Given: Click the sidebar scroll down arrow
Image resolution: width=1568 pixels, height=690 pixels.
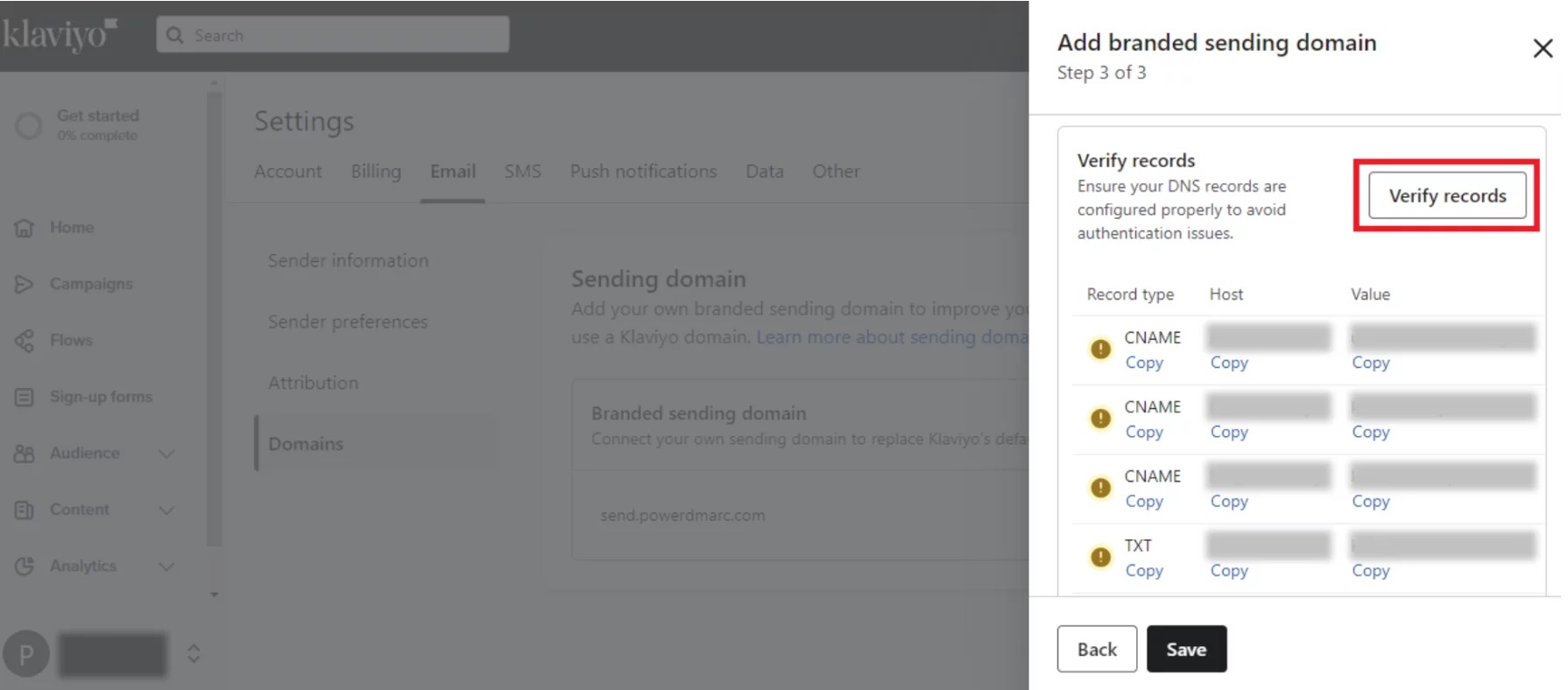Looking at the screenshot, I should pos(215,595).
